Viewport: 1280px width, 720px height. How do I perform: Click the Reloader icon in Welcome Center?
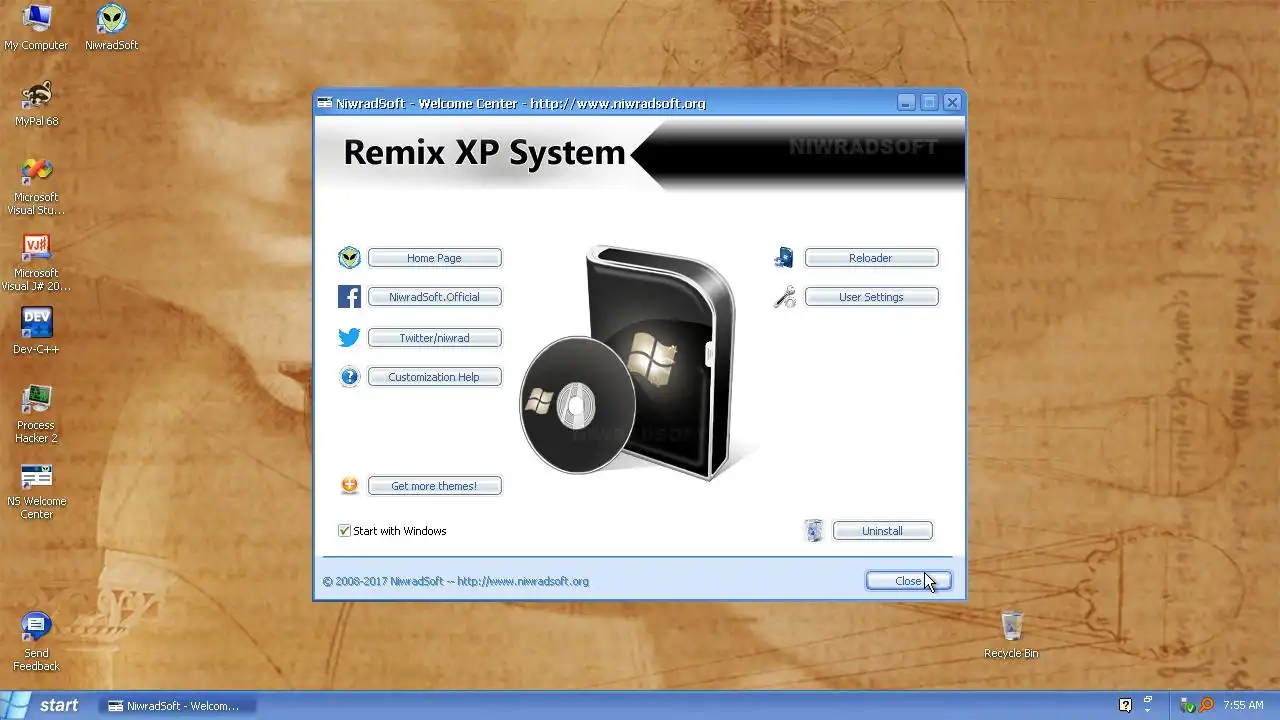[784, 258]
